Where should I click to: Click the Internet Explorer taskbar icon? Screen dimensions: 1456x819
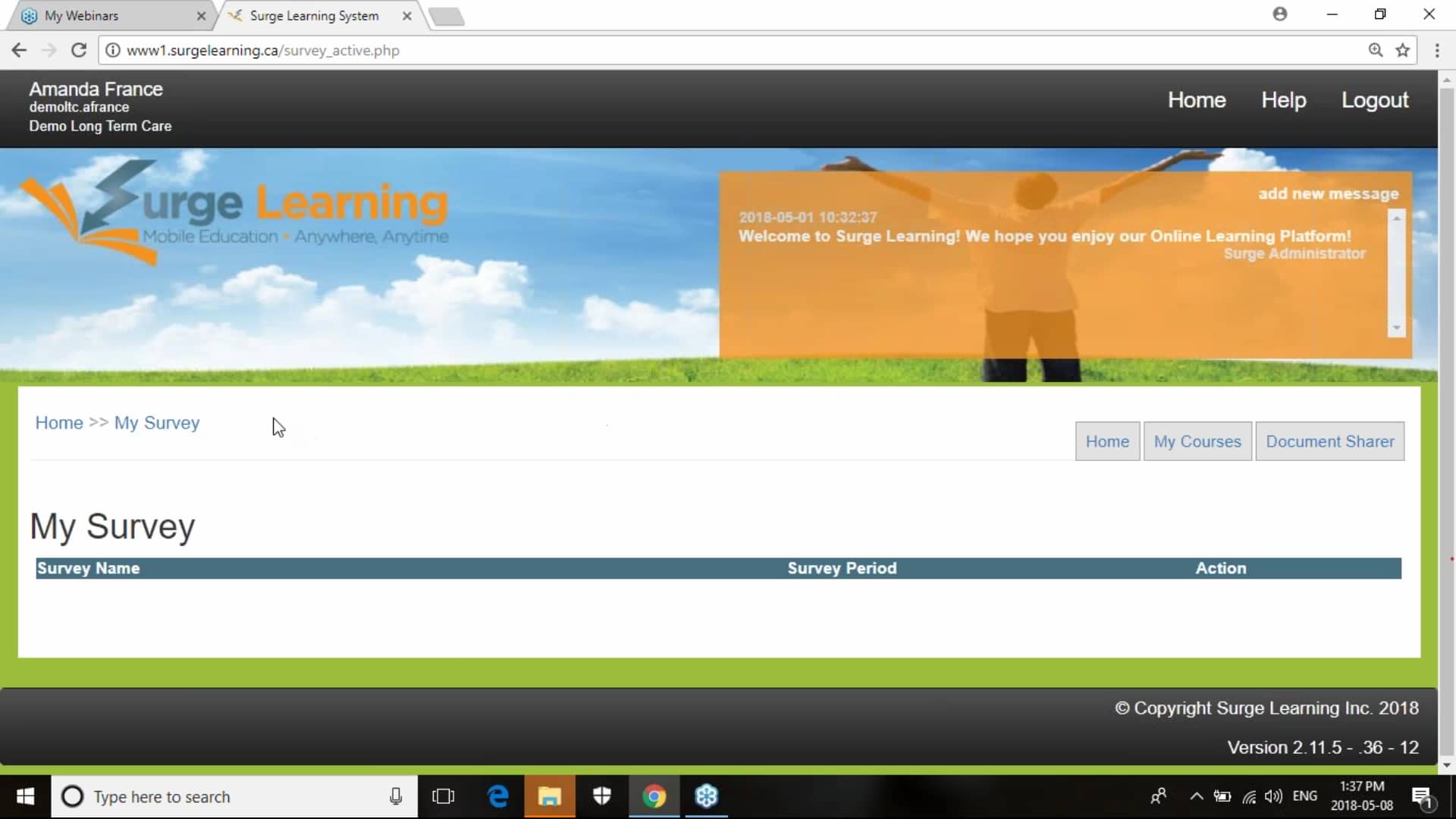coord(498,796)
